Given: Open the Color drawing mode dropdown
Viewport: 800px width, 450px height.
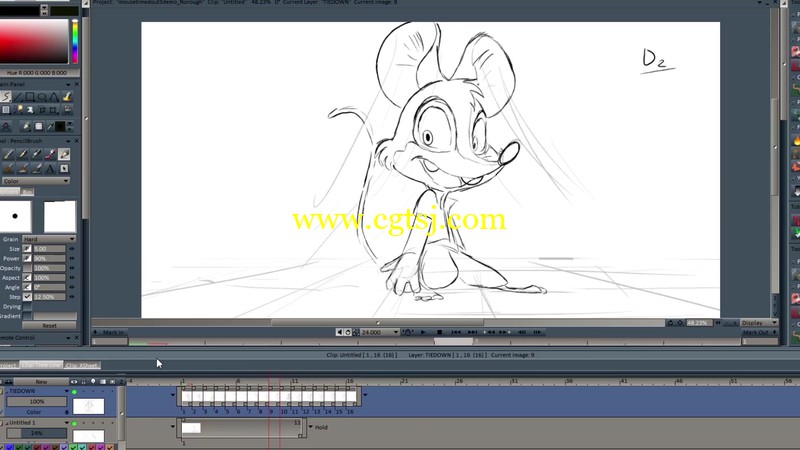Looking at the screenshot, I should pos(35,181).
